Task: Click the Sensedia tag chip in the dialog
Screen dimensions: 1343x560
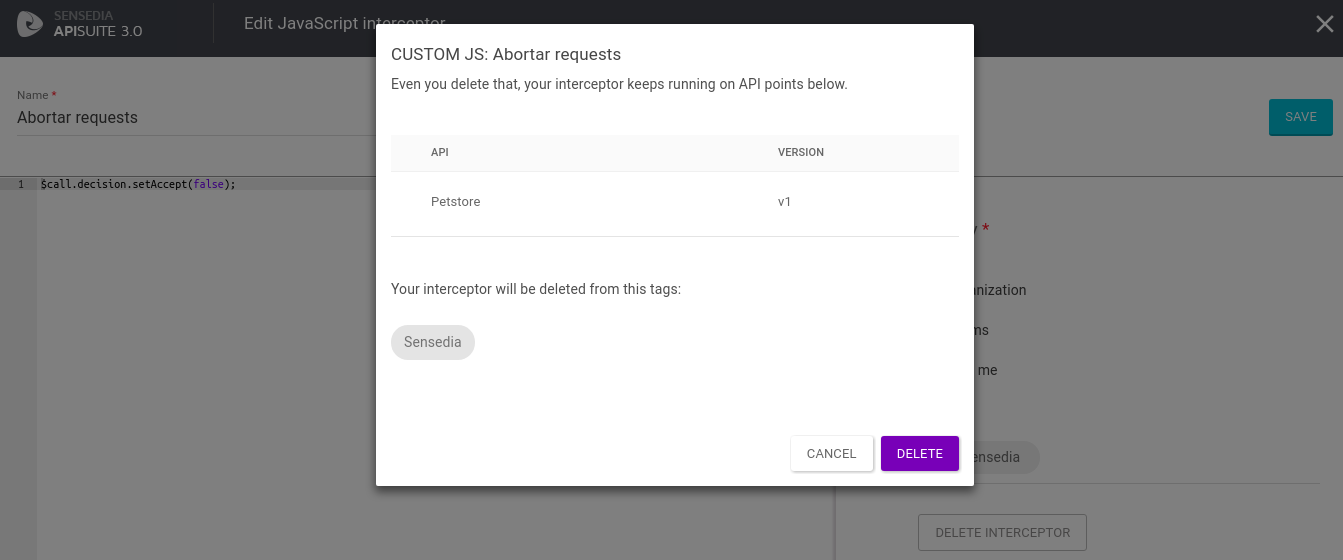Action: coord(432,342)
